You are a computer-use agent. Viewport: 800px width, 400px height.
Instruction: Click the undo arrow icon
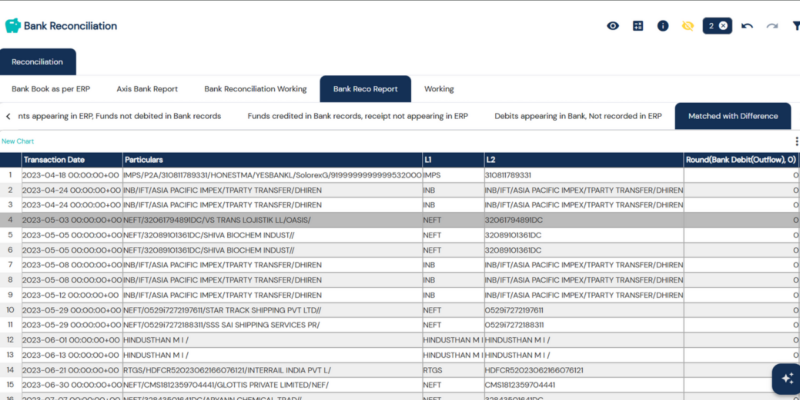coord(747,26)
